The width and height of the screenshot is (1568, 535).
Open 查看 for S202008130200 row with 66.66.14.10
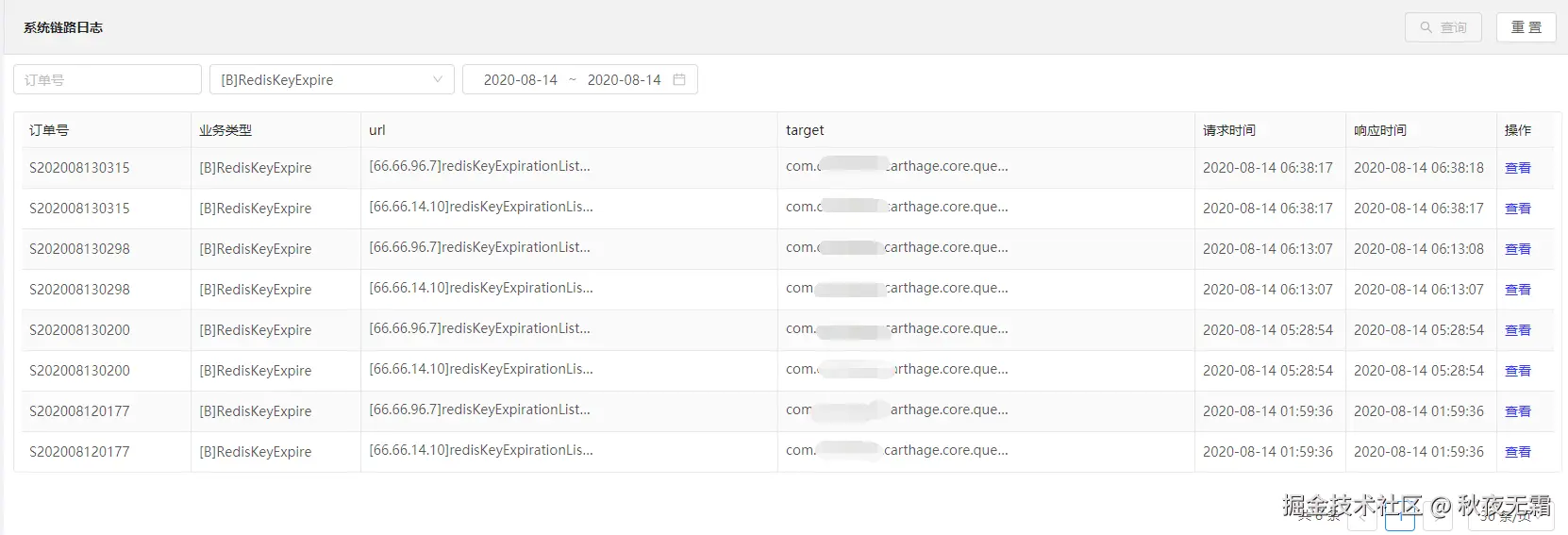click(1518, 371)
